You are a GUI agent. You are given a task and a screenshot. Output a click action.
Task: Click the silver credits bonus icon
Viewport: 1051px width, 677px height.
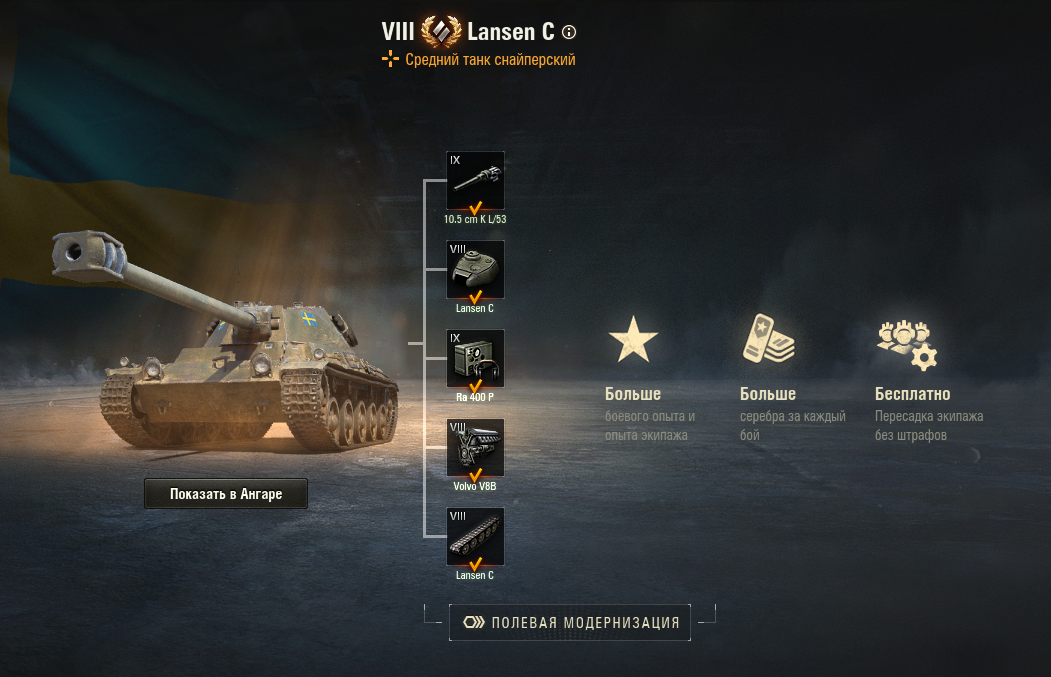[x=769, y=338]
